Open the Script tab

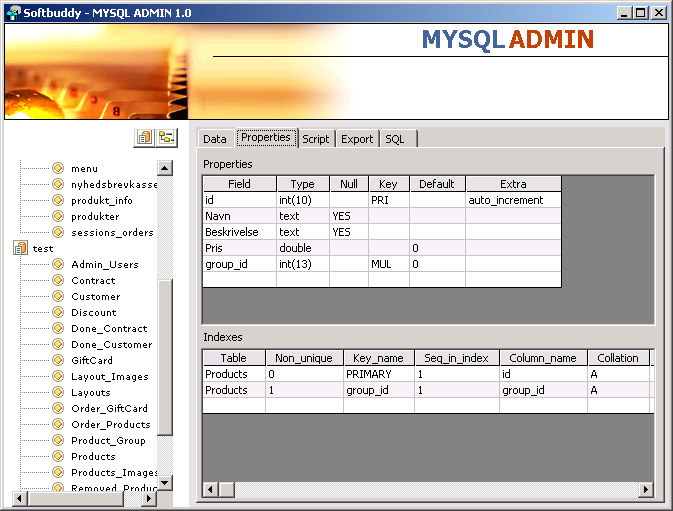click(x=316, y=139)
